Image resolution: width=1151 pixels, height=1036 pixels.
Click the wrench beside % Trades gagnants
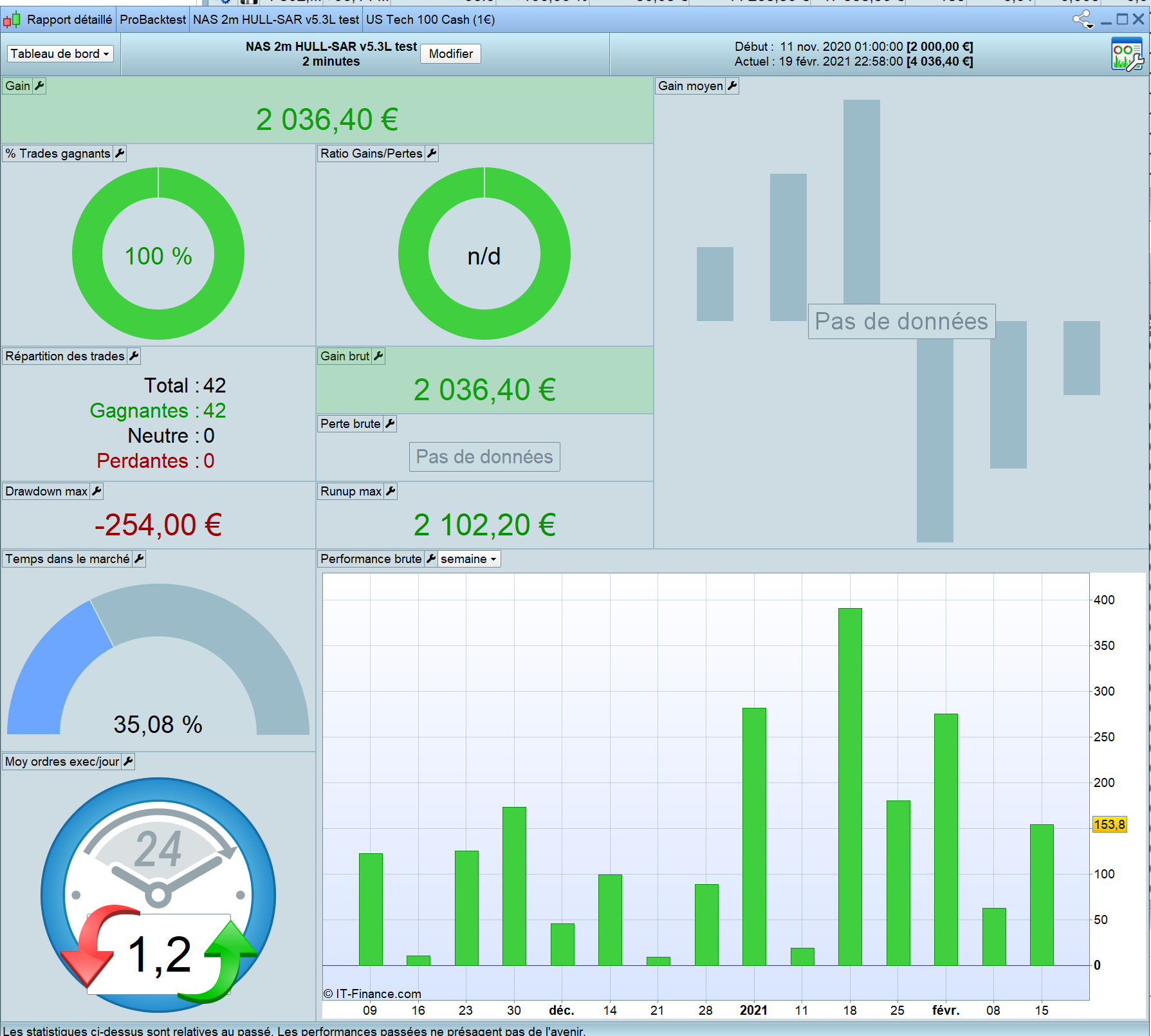click(x=120, y=153)
